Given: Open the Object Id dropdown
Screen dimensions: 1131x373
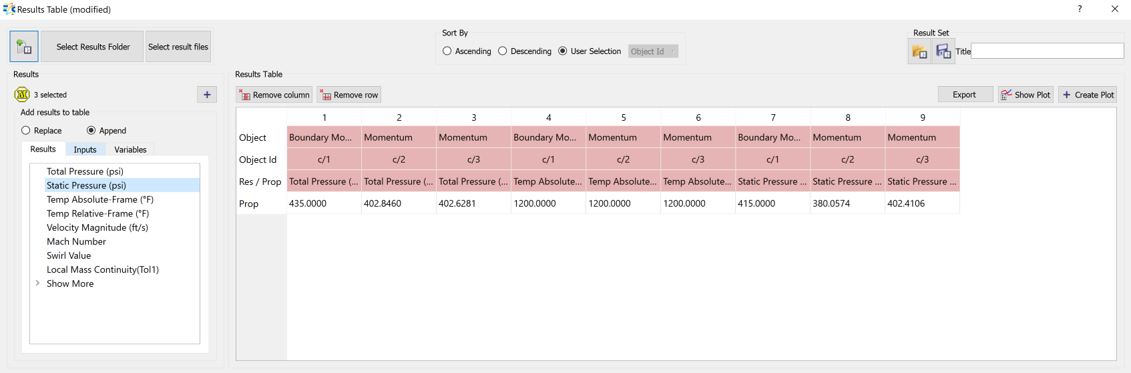Looking at the screenshot, I should click(653, 51).
